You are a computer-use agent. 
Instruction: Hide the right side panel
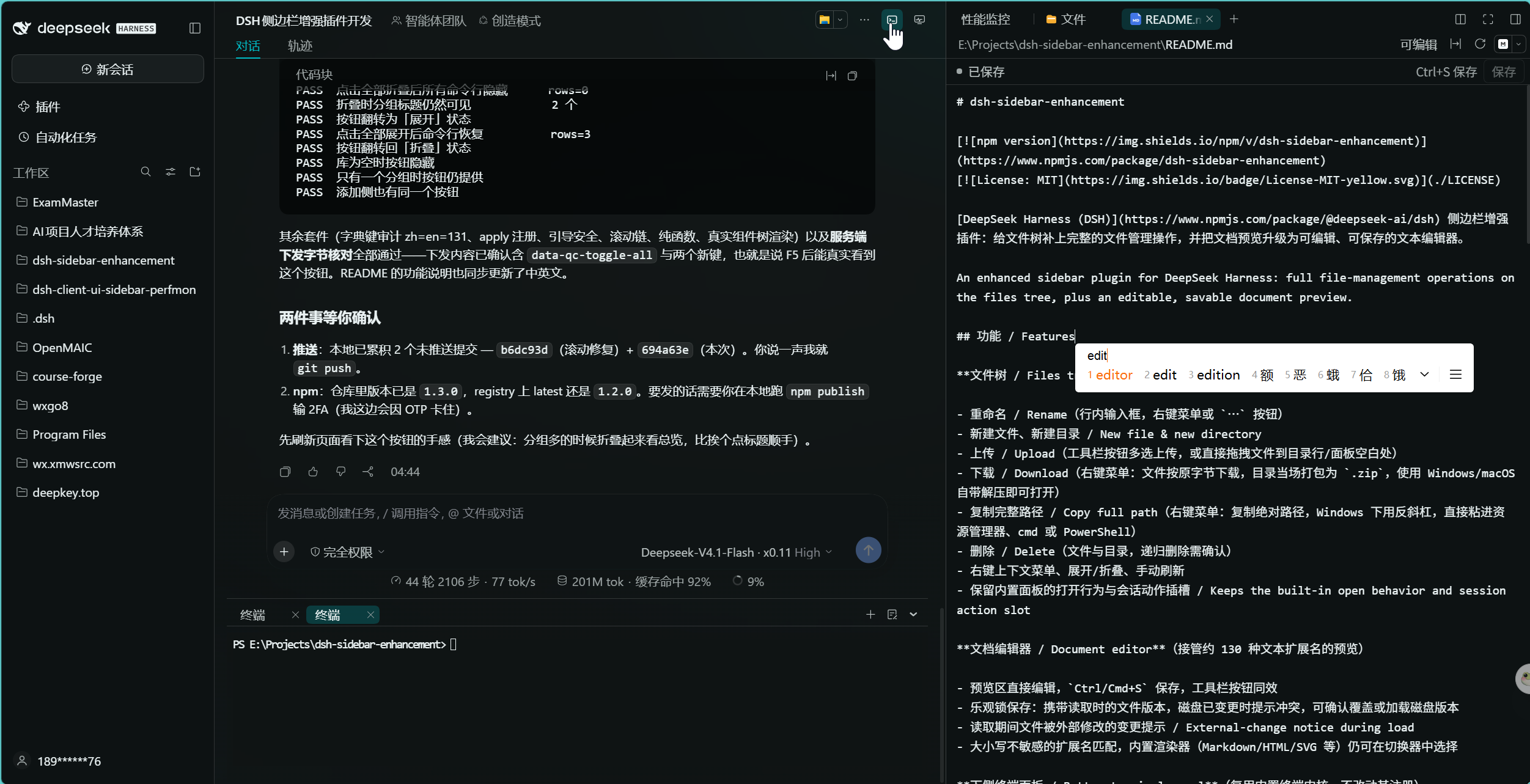coord(1515,20)
